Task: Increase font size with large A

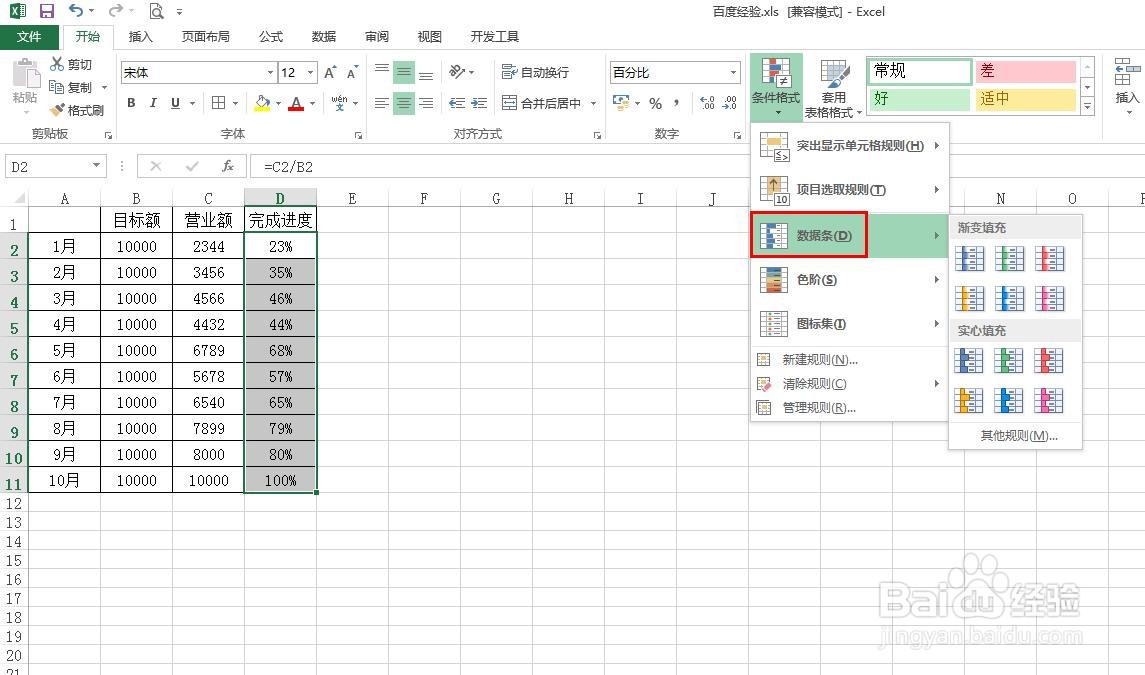Action: point(330,72)
